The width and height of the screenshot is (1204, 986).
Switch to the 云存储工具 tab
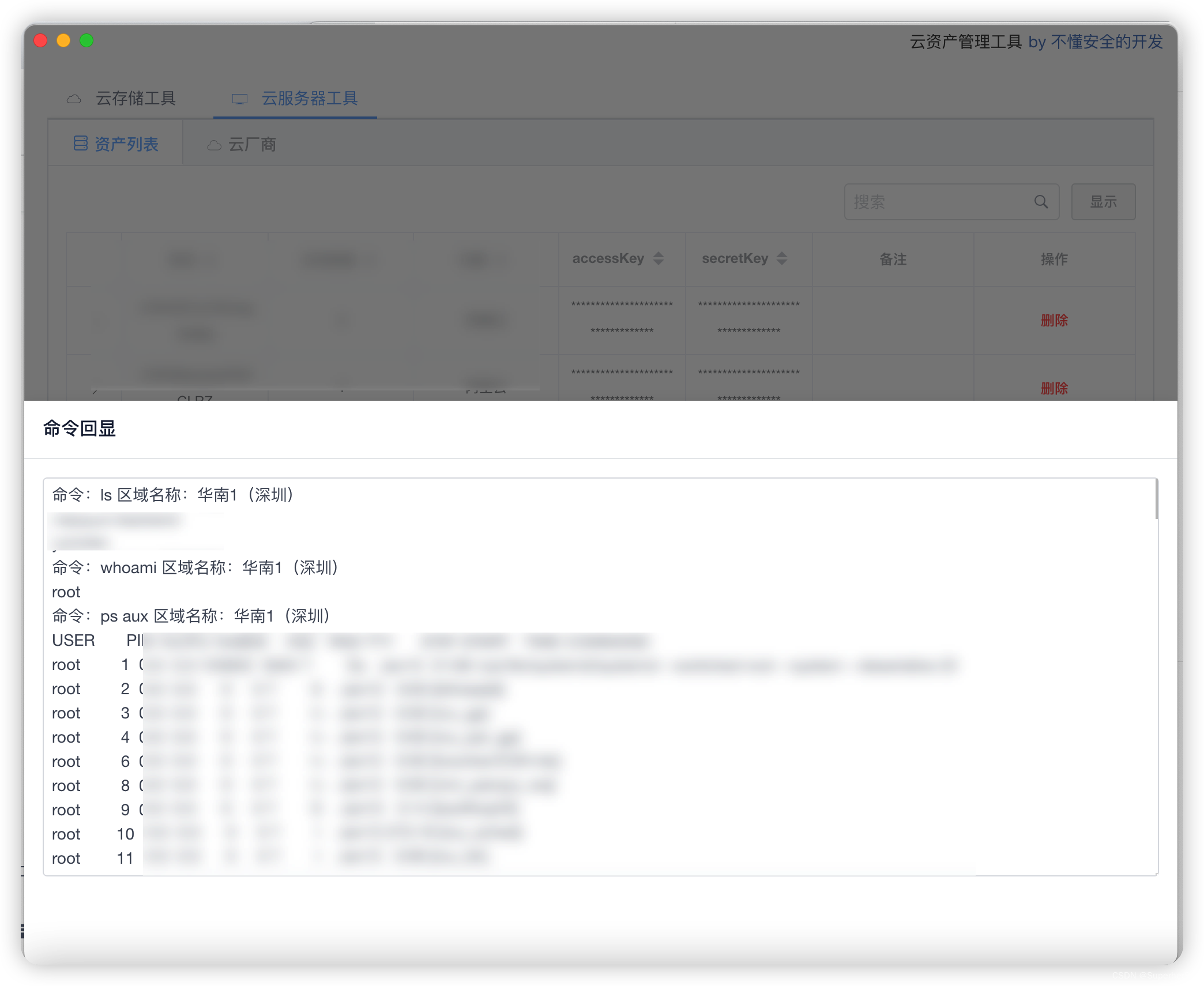[136, 99]
